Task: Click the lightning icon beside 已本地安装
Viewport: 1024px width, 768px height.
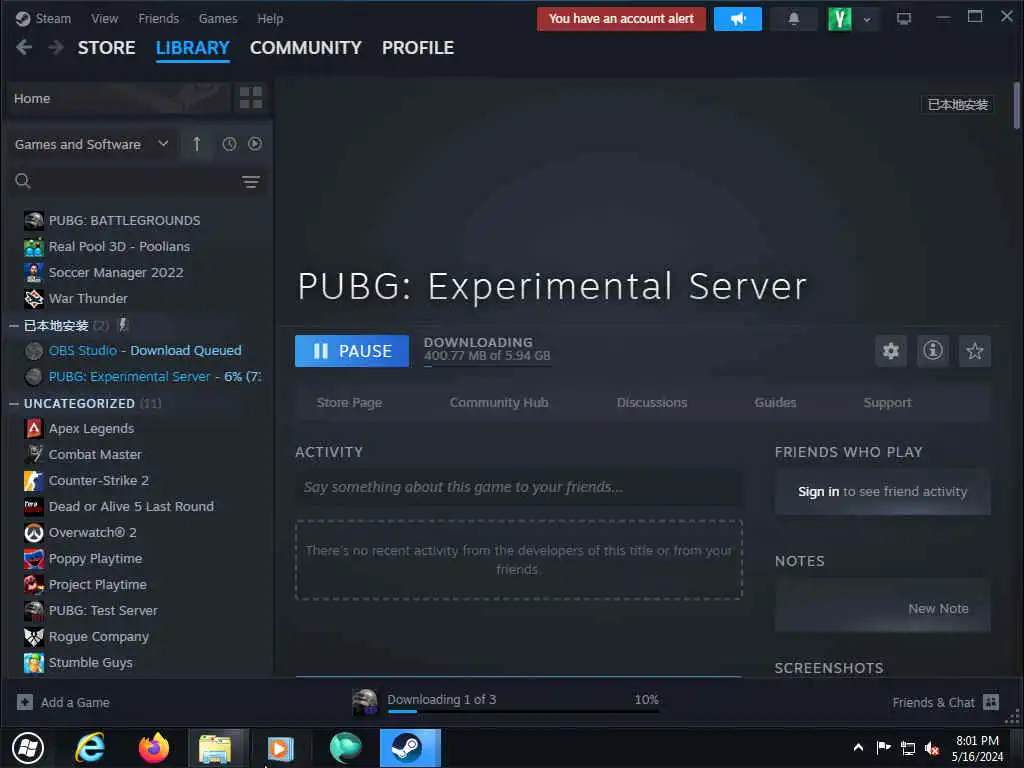Action: (123, 324)
